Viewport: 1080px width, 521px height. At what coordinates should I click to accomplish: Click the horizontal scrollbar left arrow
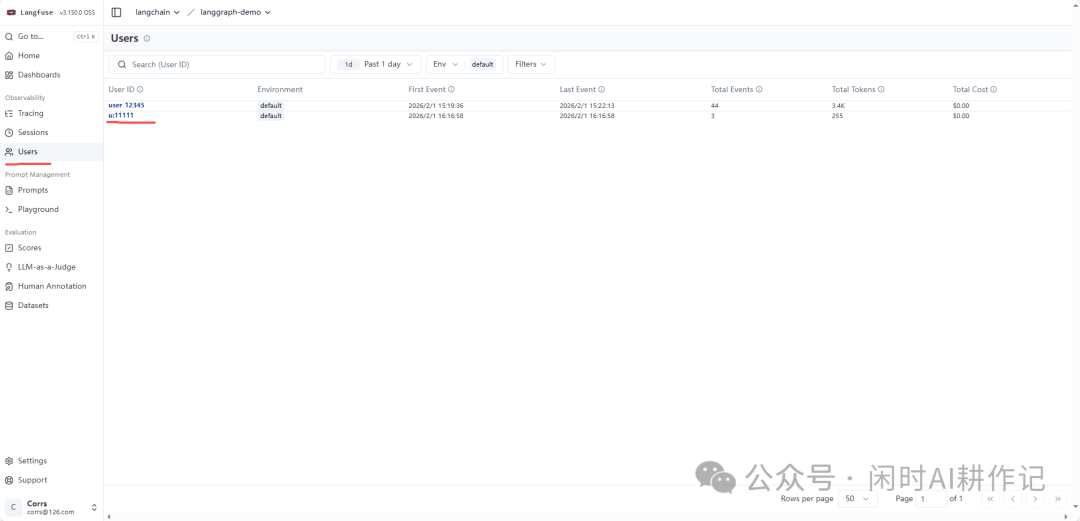[107, 516]
